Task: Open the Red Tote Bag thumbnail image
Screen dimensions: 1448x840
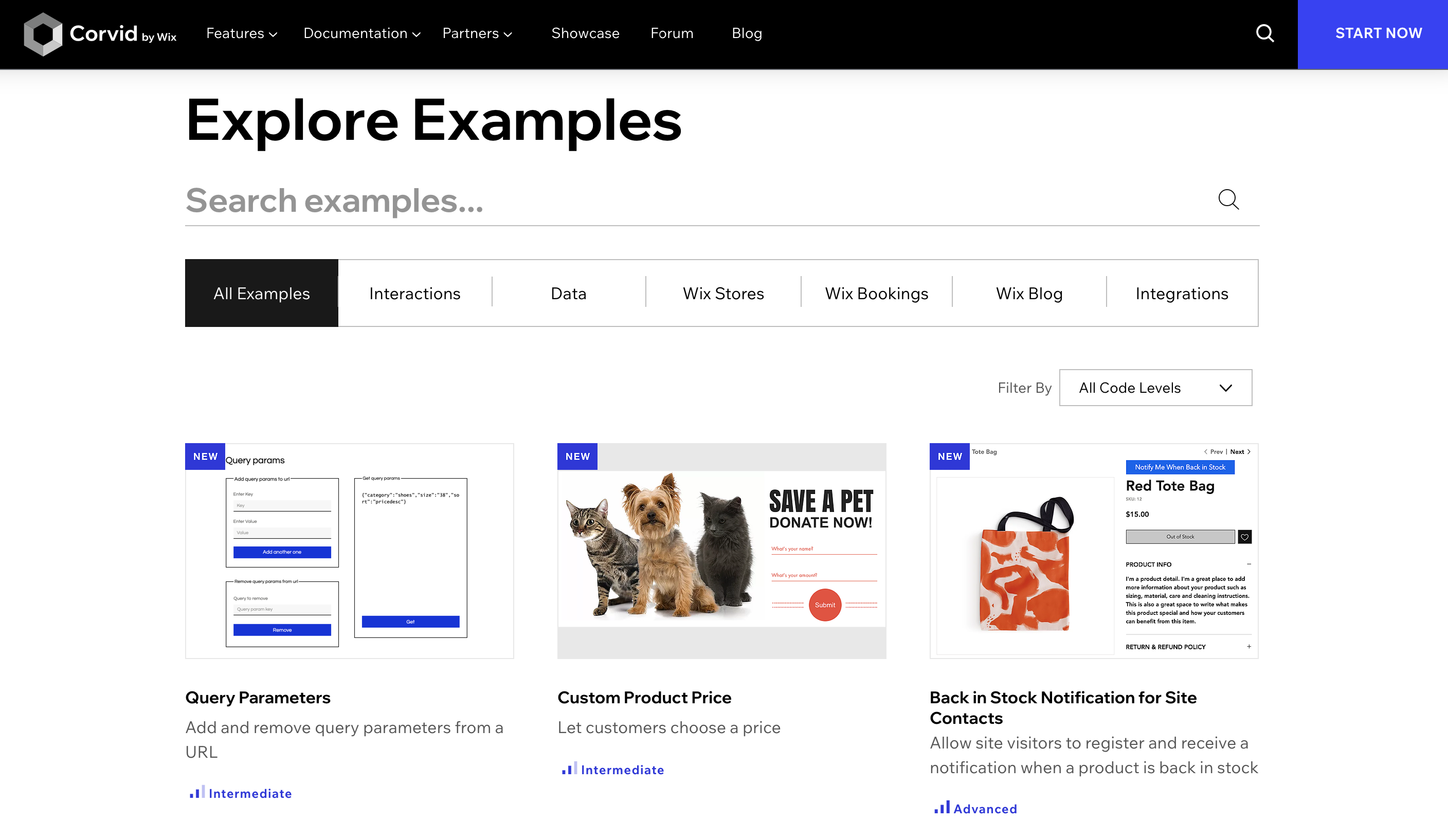Action: (1094, 551)
